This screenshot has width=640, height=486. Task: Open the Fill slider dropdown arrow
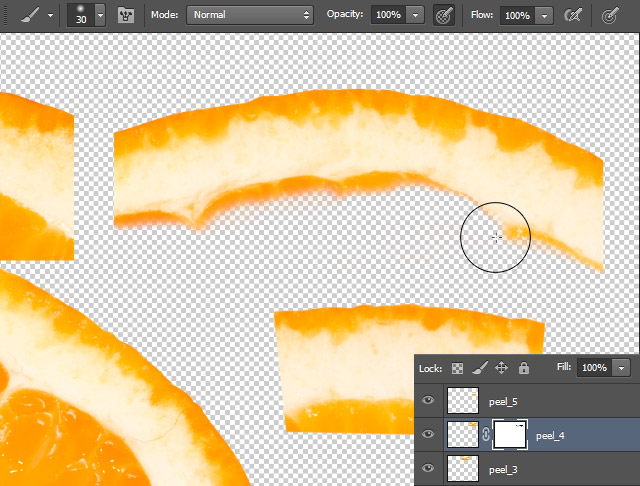621,368
